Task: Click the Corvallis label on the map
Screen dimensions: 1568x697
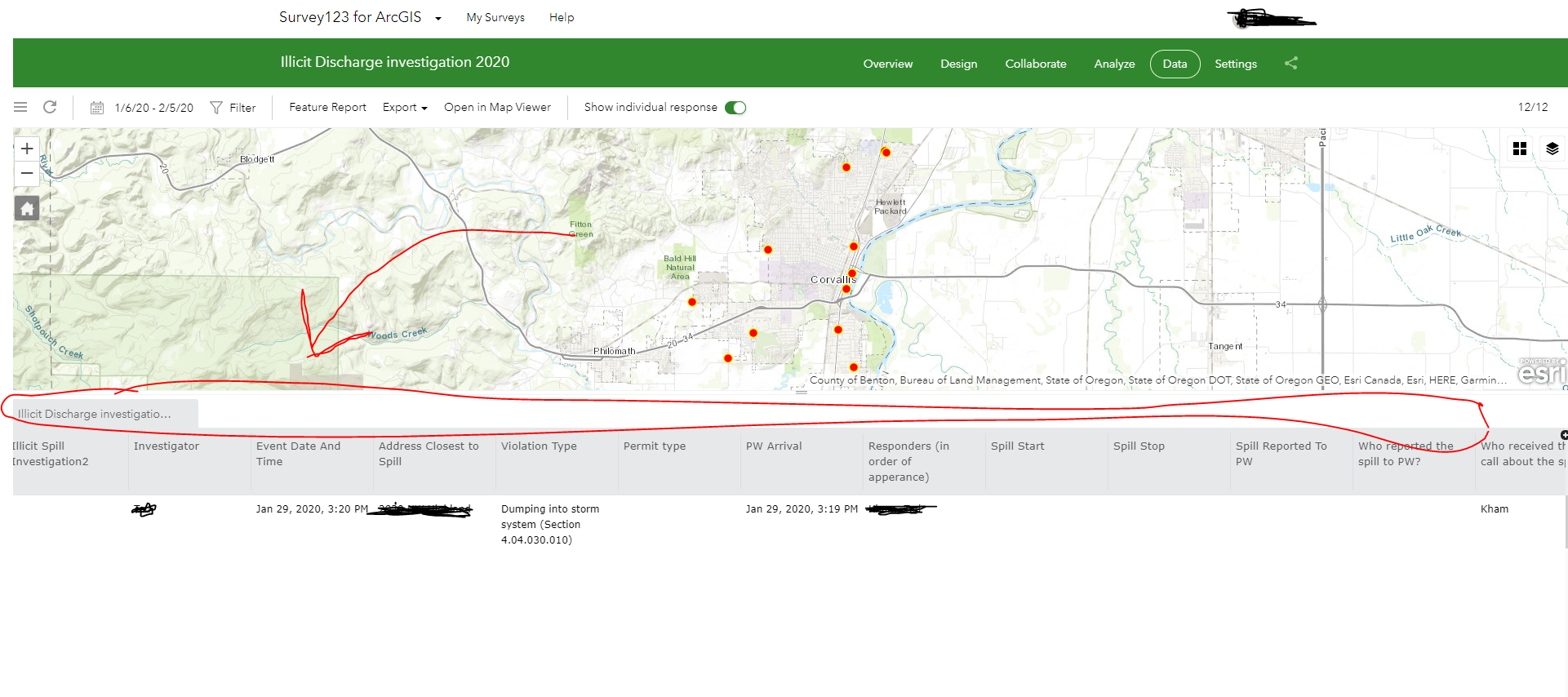Action: [833, 279]
